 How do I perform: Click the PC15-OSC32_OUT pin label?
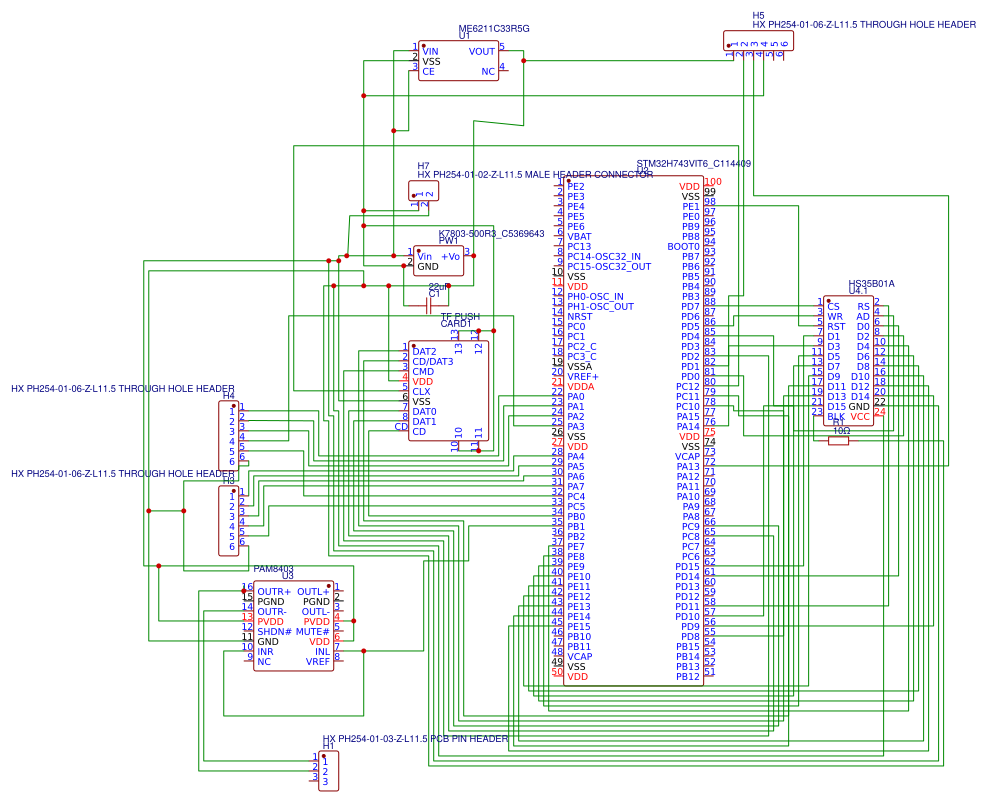pyautogui.click(x=609, y=267)
